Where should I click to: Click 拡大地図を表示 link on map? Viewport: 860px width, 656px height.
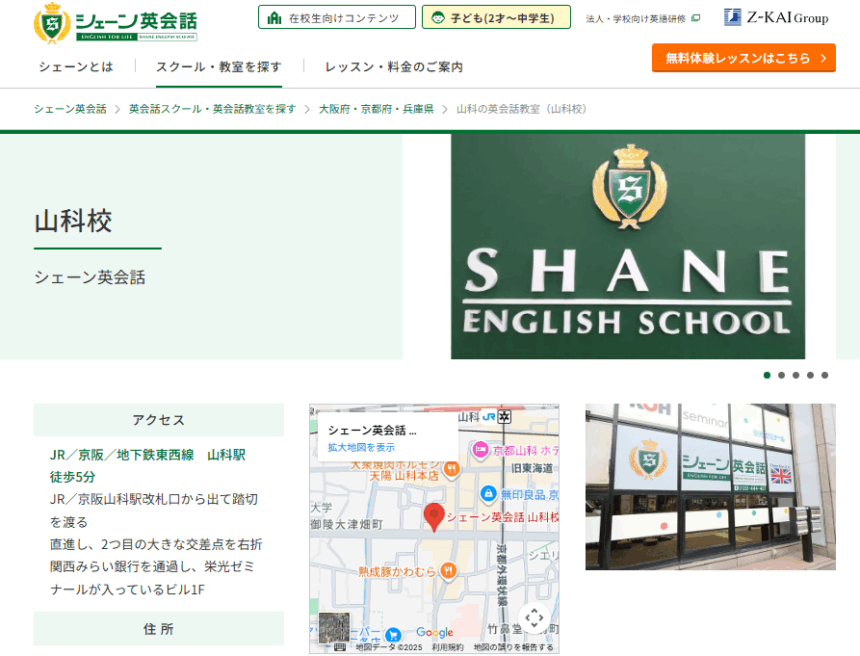coord(361,447)
